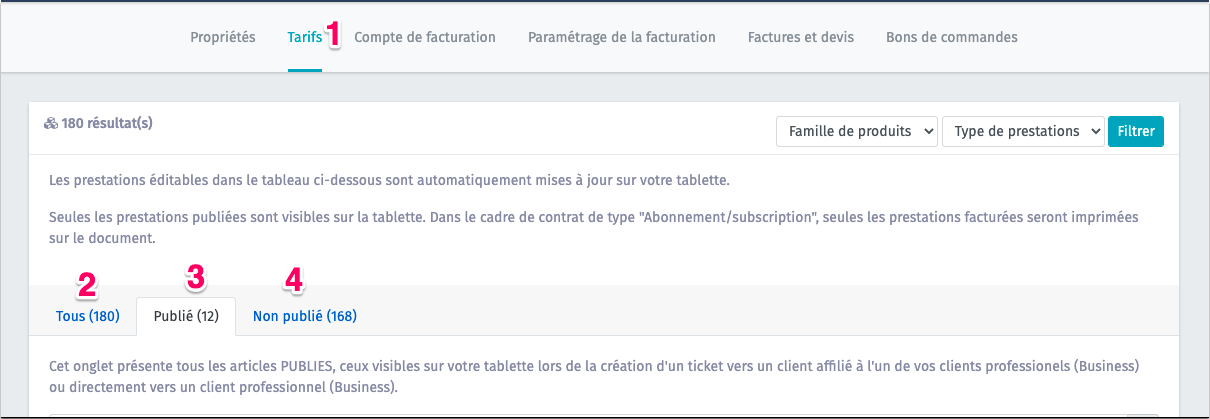Click the pink number 2 annotation marker
Image resolution: width=1210 pixels, height=419 pixels.
[88, 285]
